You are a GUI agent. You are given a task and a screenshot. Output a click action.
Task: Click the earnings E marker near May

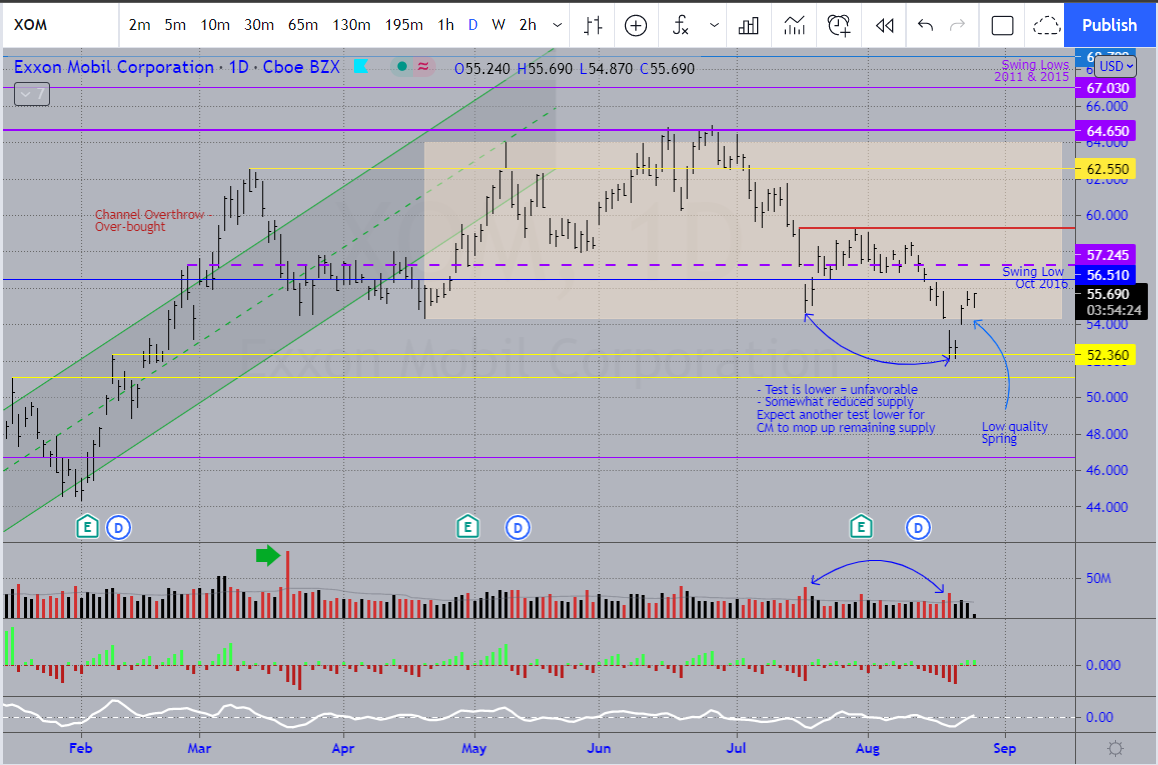click(x=467, y=526)
